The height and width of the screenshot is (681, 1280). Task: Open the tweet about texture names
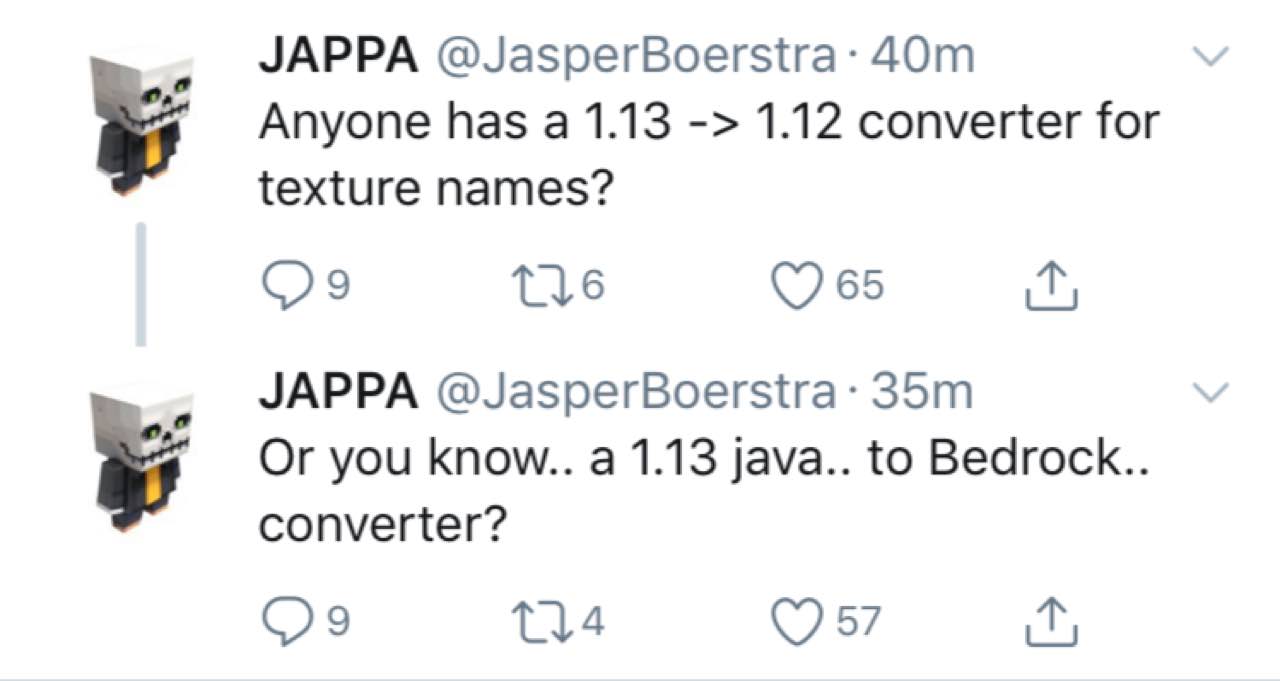(708, 154)
